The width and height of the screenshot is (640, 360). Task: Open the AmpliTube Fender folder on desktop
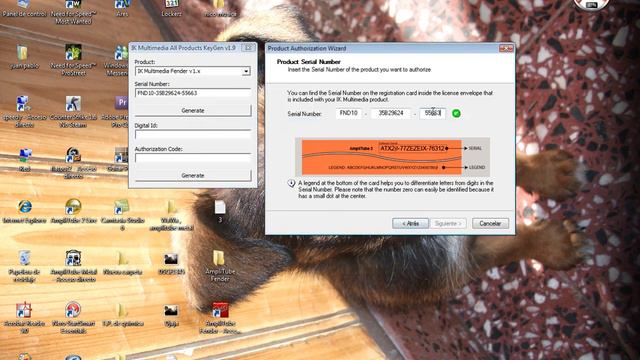[x=219, y=258]
